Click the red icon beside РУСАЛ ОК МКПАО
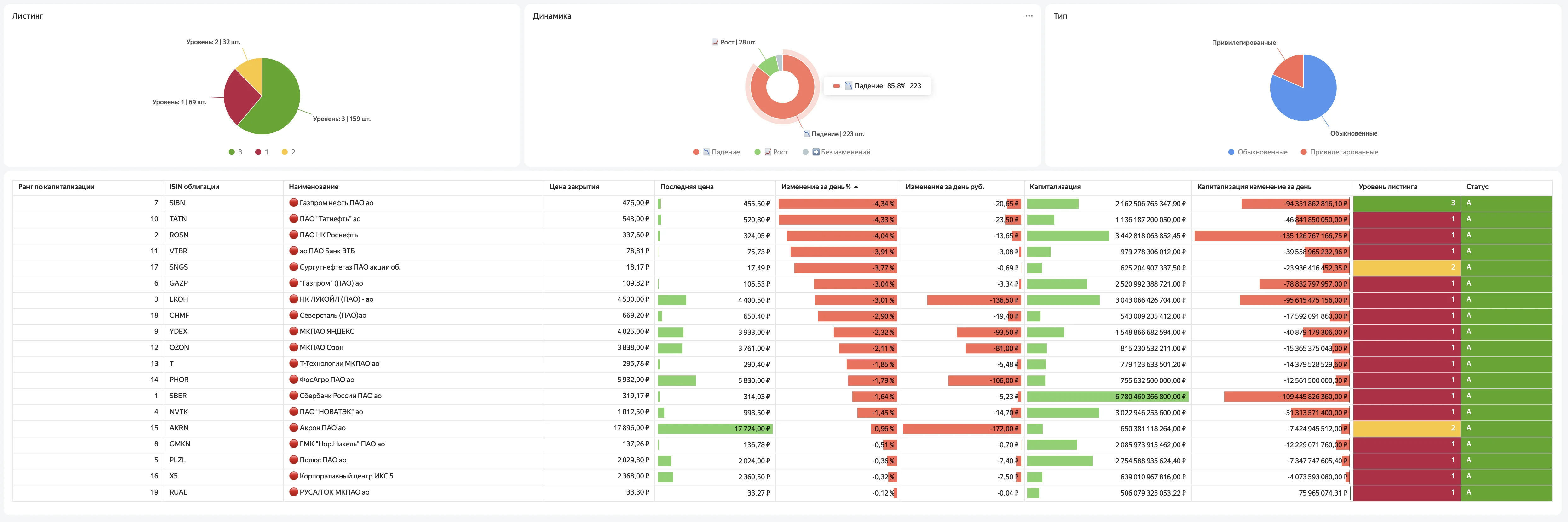Image resolution: width=1568 pixels, height=522 pixels. [293, 492]
